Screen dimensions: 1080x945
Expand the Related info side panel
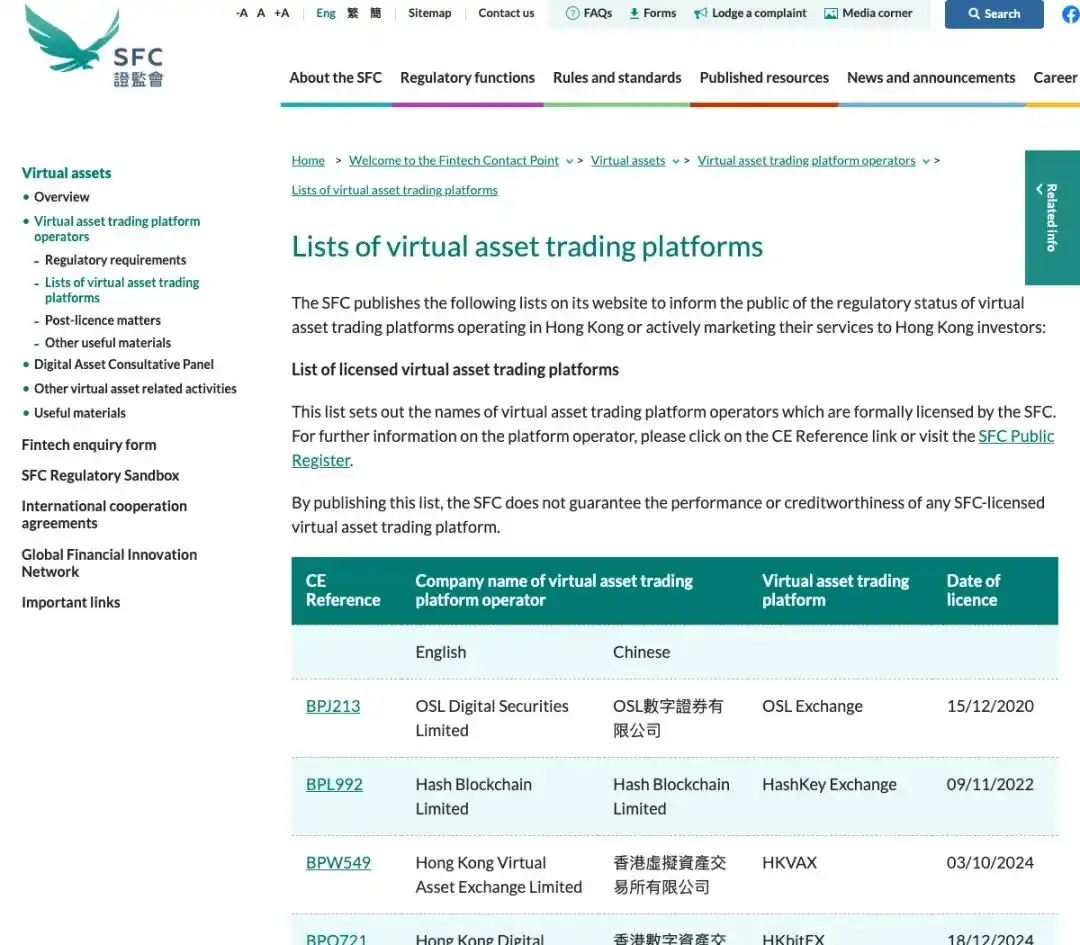[1052, 217]
